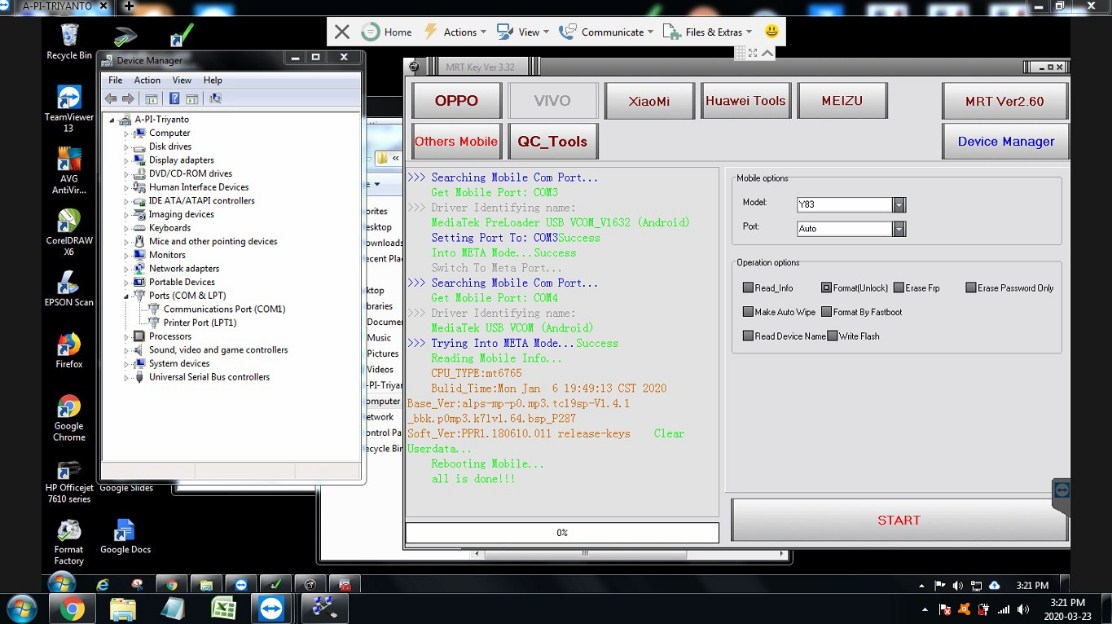Click the MEIZU brand button
This screenshot has height=624, width=1112.
(842, 101)
